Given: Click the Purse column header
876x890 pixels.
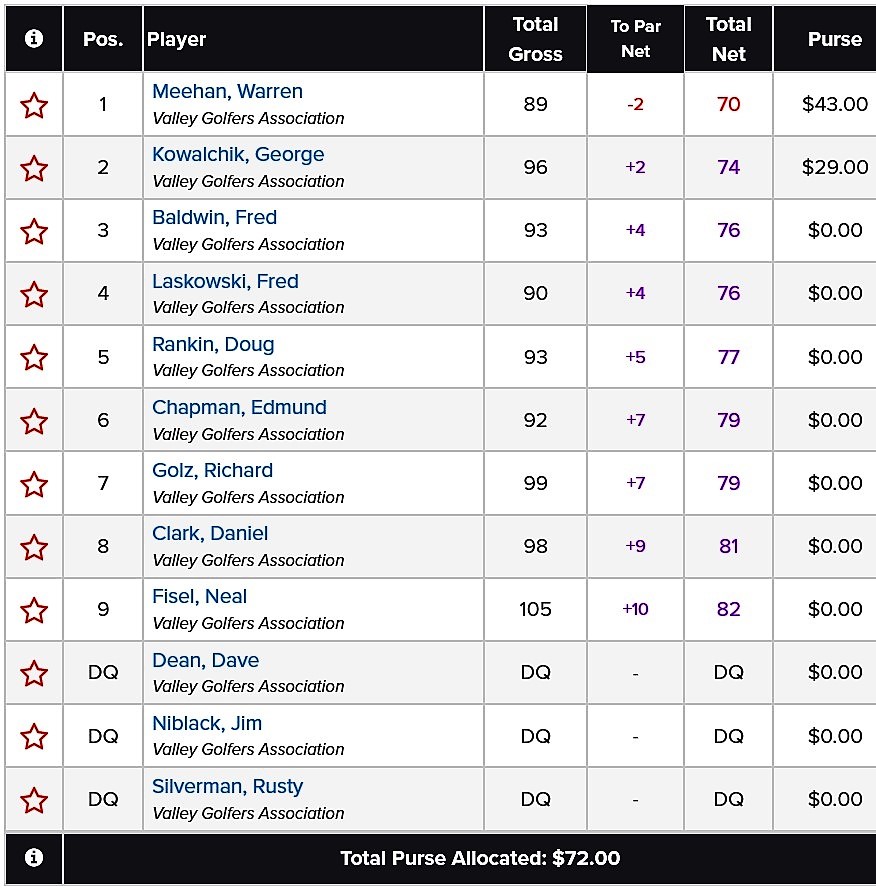Looking at the screenshot, I should tap(834, 39).
